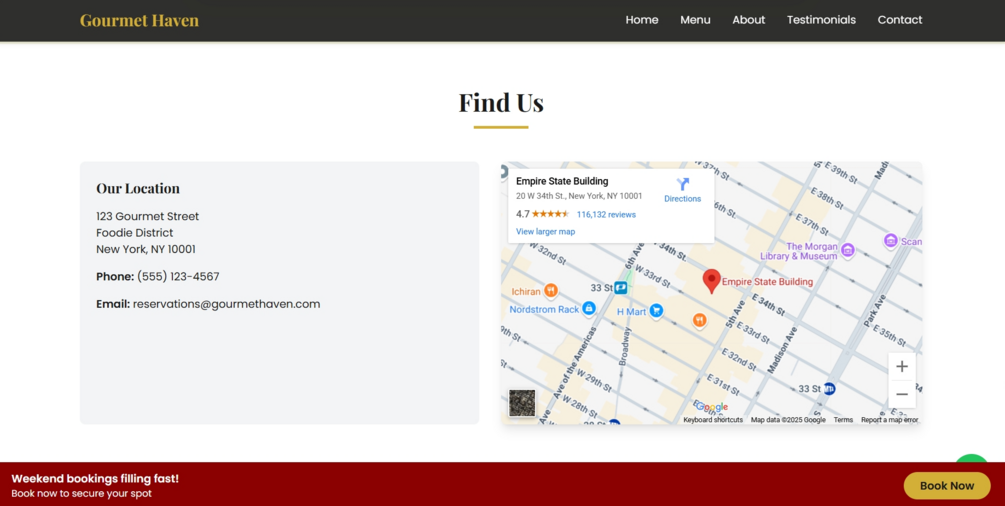The image size is (1005, 506).
Task: Open the View larger map link
Action: [x=545, y=232]
